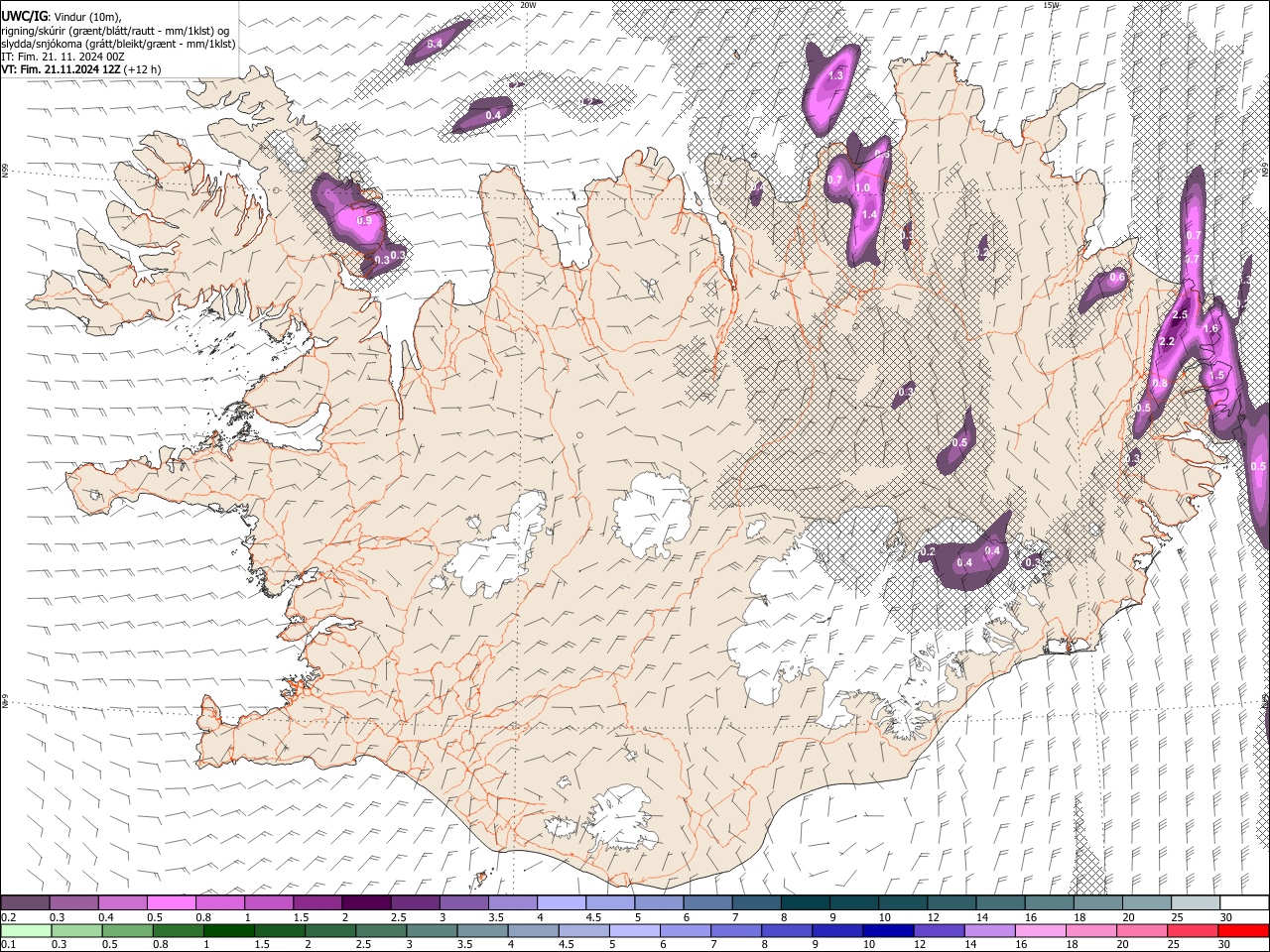This screenshot has height=952, width=1270.
Task: Select bottom legend swatch between 0.1 and 0.3
Action: tap(26, 930)
